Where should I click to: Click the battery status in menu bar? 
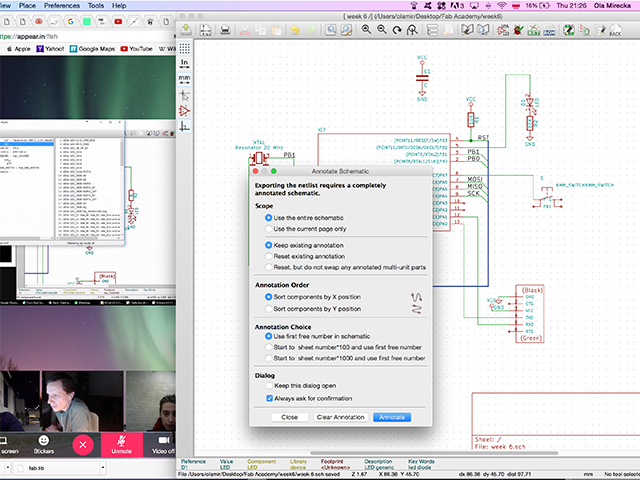538,5
